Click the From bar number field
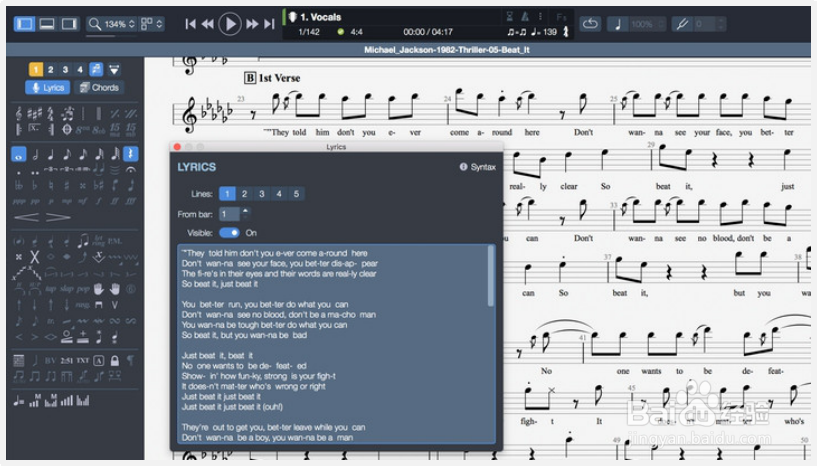 [229, 214]
